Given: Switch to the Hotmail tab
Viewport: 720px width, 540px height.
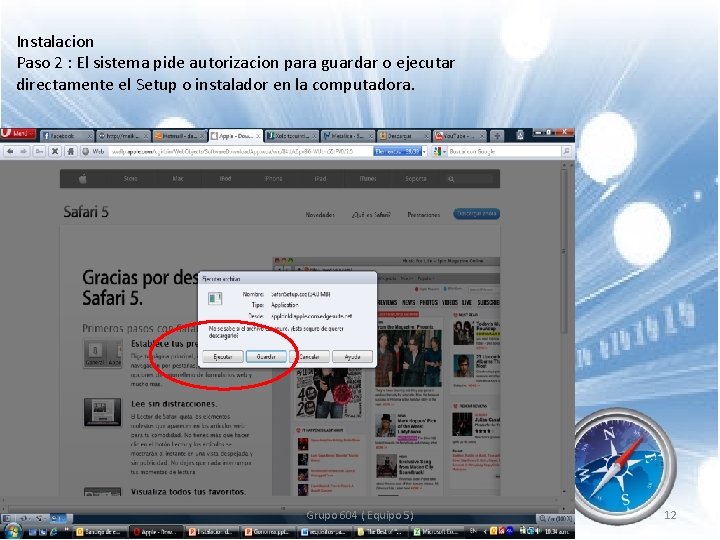Looking at the screenshot, I should point(180,136).
